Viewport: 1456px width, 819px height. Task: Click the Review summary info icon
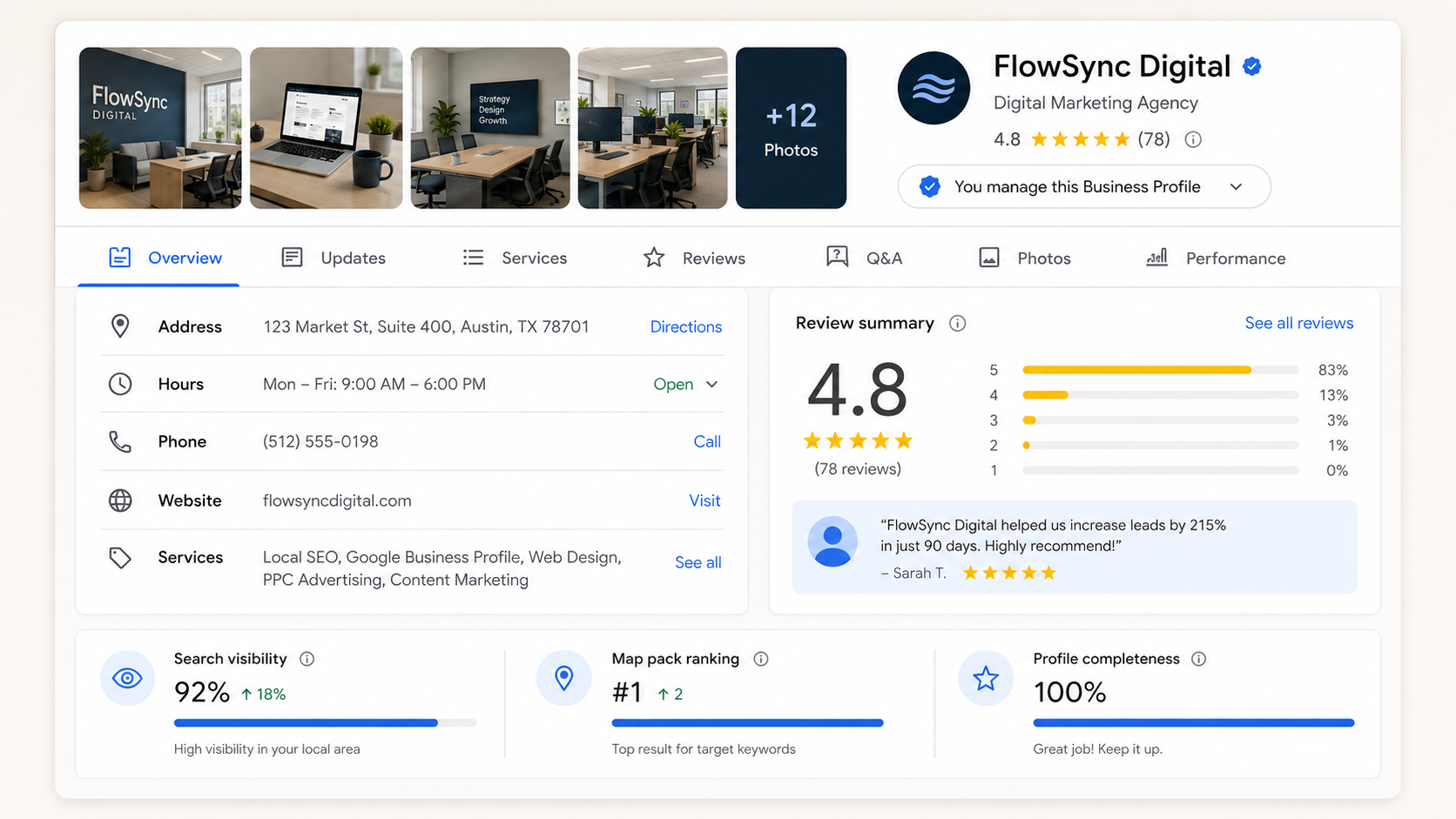[957, 324]
